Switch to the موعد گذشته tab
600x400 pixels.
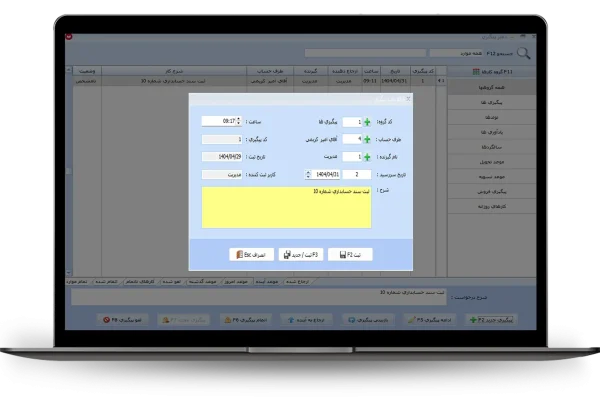pos(203,282)
